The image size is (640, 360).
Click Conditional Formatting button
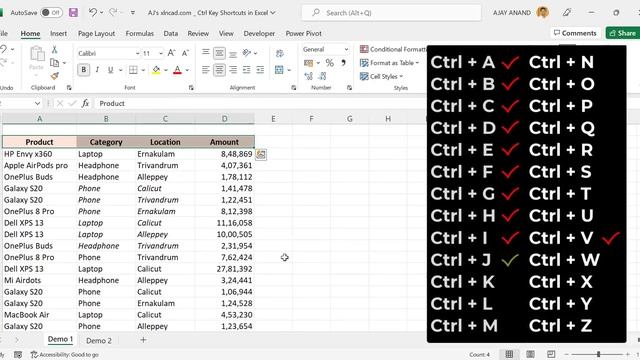pyautogui.click(x=393, y=49)
